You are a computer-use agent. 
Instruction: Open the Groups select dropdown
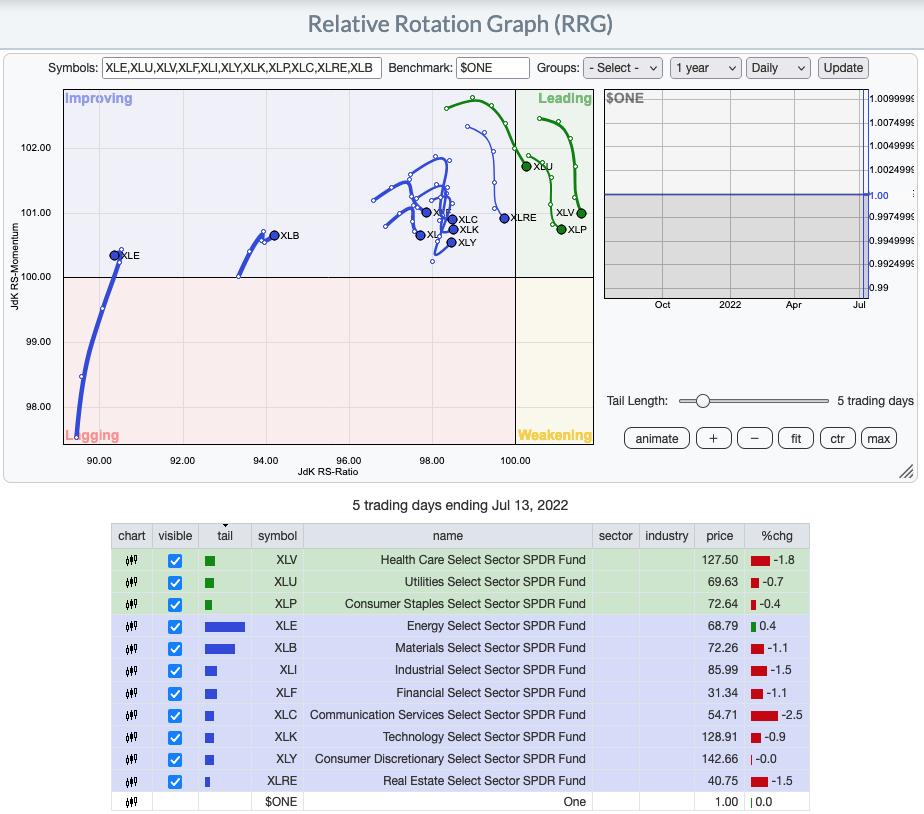coord(623,68)
